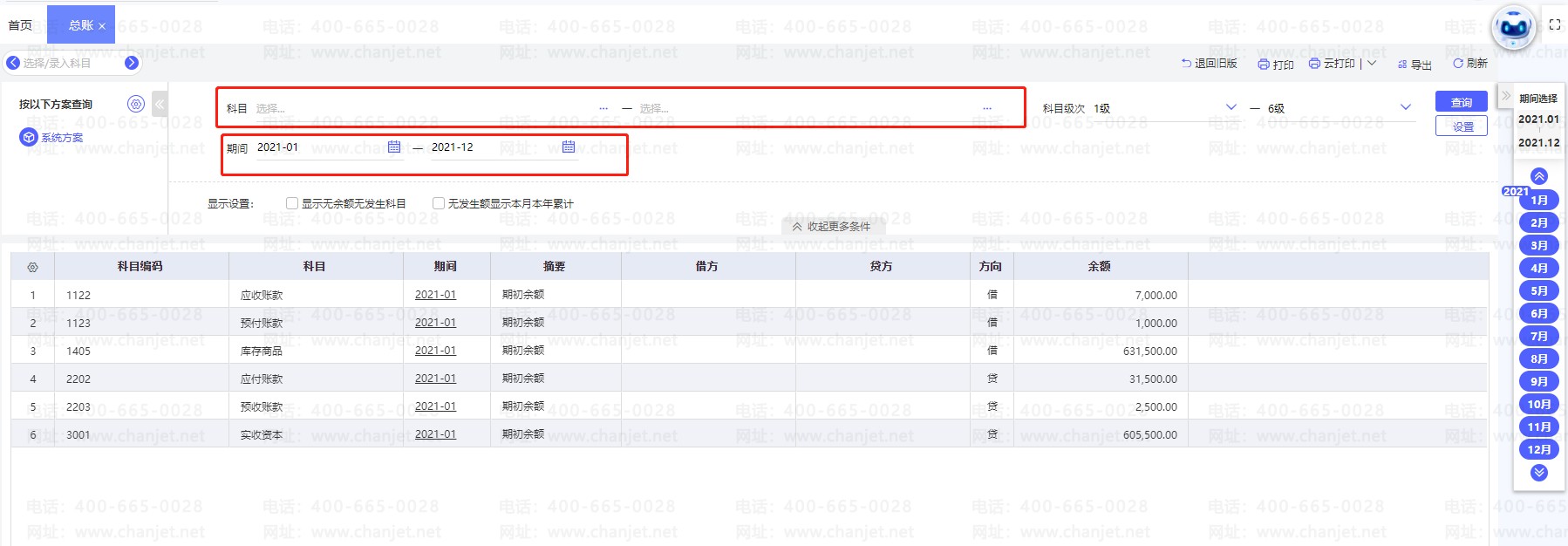Click the robot assistant icon

coord(1513,27)
